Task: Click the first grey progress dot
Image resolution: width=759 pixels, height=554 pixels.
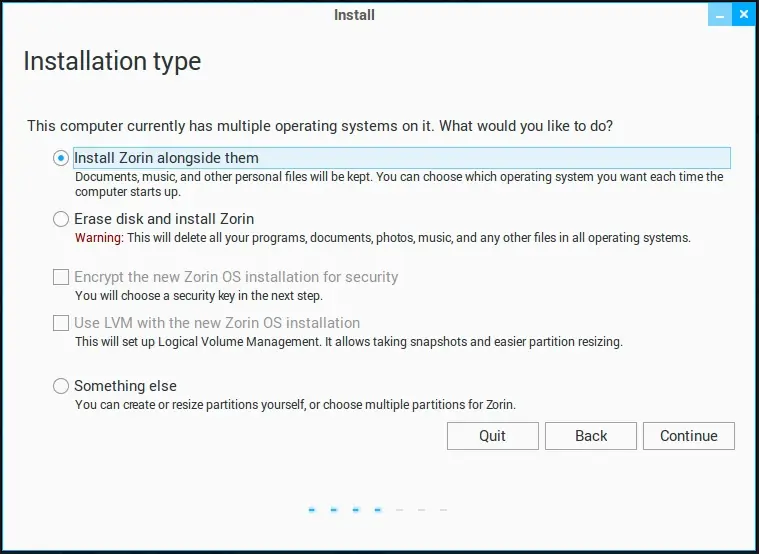Action: click(400, 510)
